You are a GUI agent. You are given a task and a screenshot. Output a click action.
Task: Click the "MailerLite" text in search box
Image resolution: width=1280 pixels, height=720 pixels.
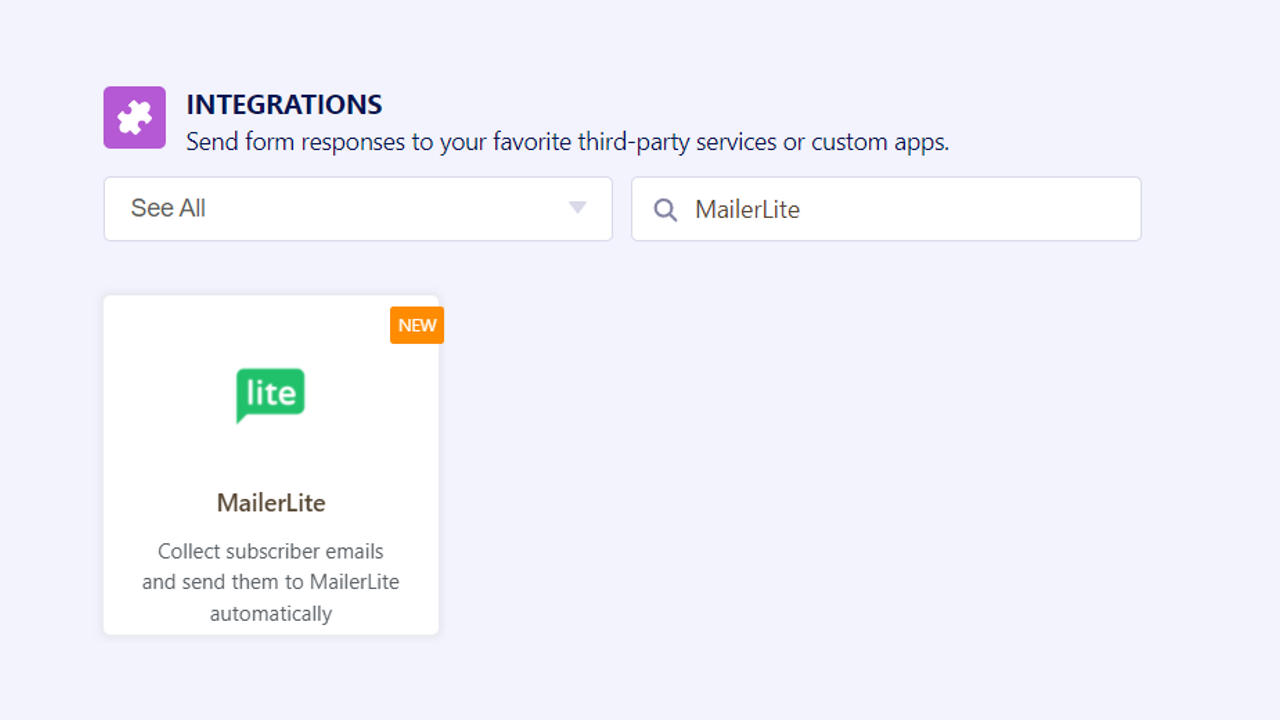pos(747,209)
